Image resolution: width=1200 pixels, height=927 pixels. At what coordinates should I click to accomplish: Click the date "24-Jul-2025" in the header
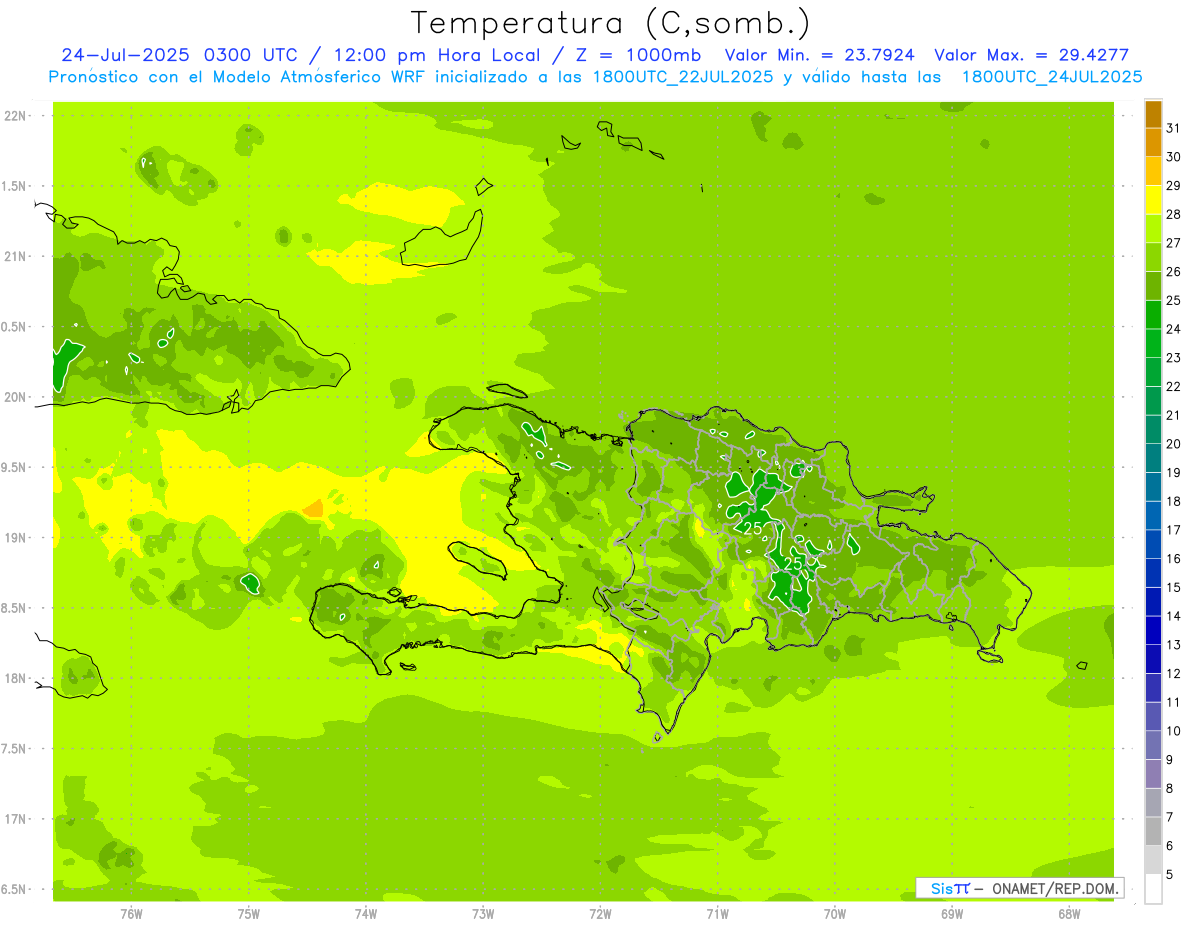point(126,55)
